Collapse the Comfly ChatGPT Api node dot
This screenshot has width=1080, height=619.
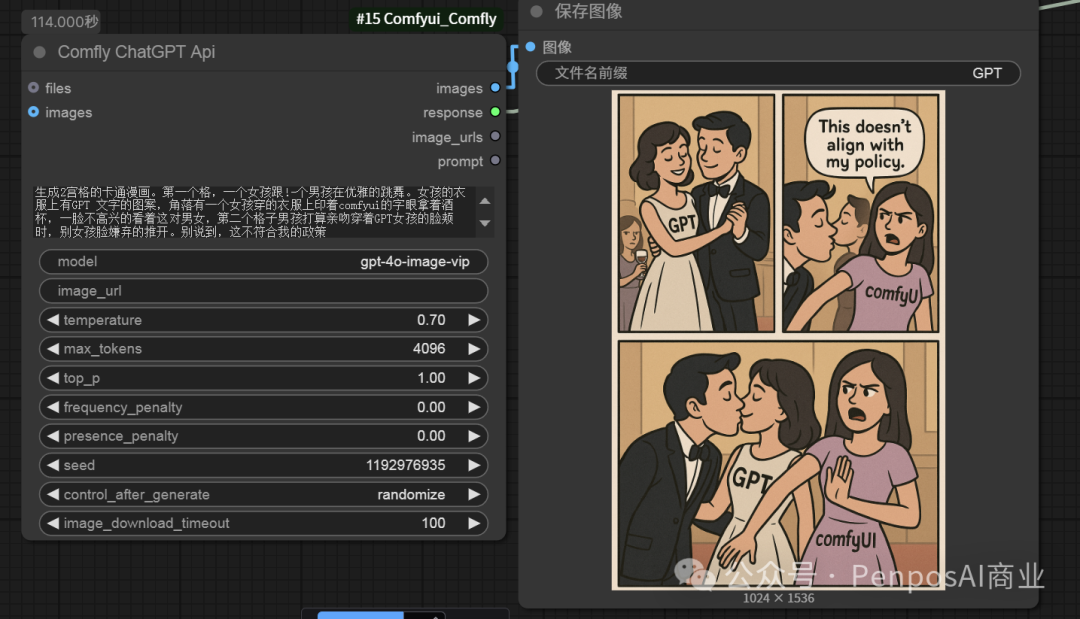pos(40,52)
